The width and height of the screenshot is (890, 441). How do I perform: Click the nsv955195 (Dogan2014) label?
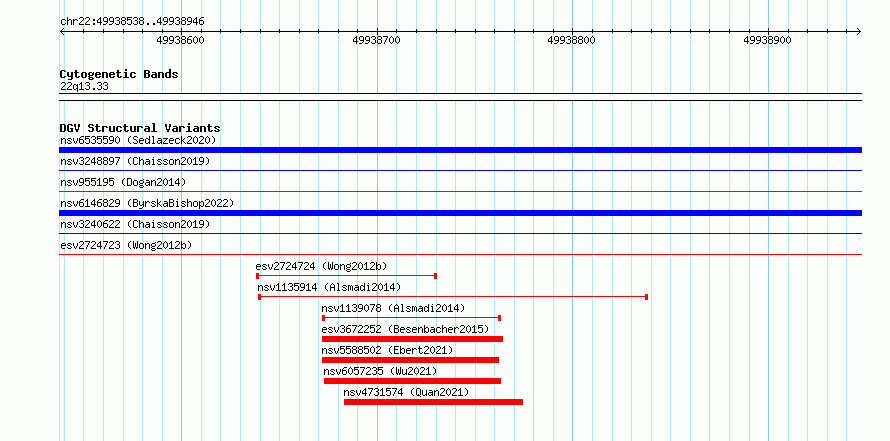pyautogui.click(x=123, y=182)
